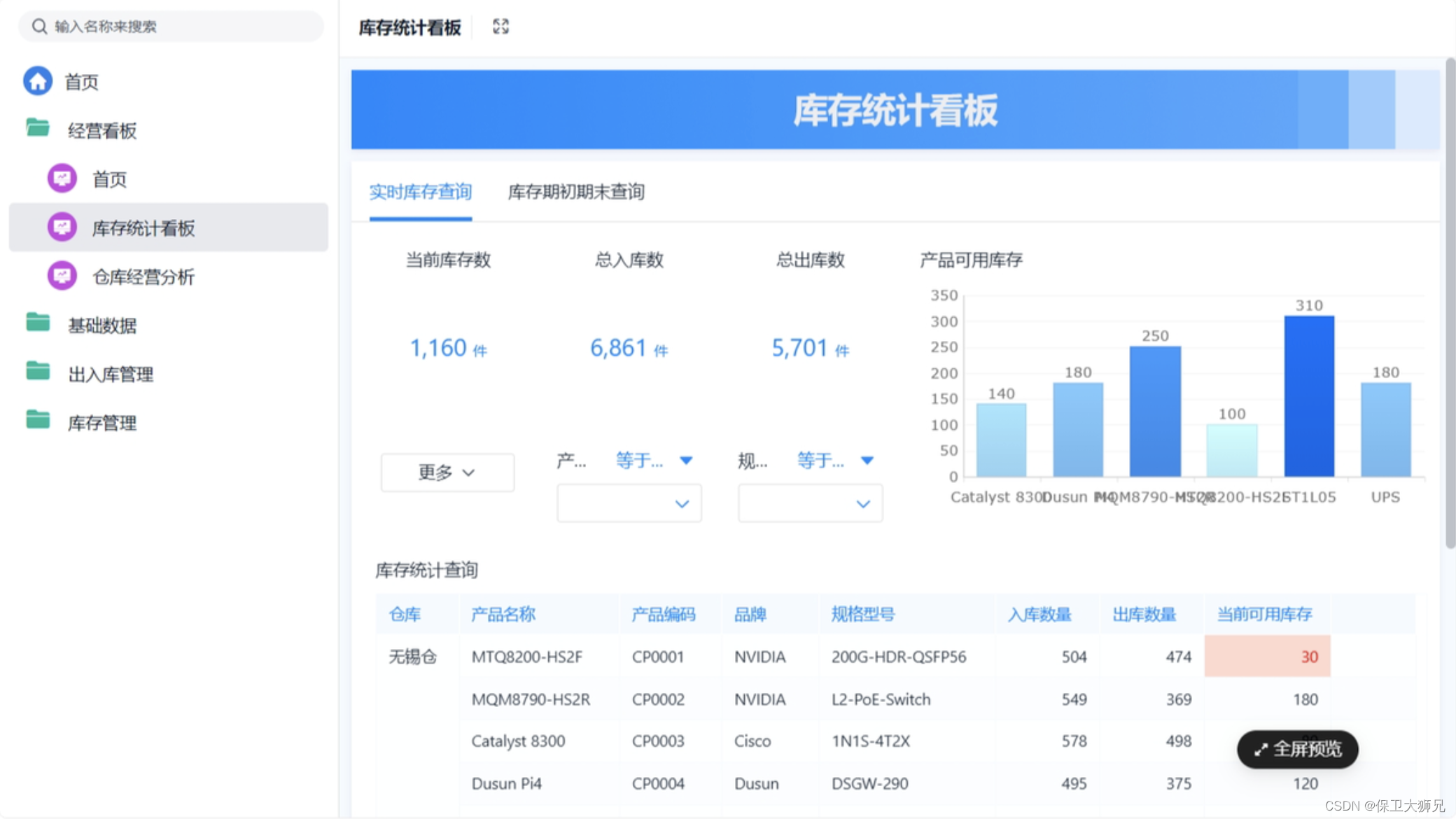Click the ST1L05 bar with value 310
Image resolution: width=1456 pixels, height=819 pixels.
click(1308, 396)
